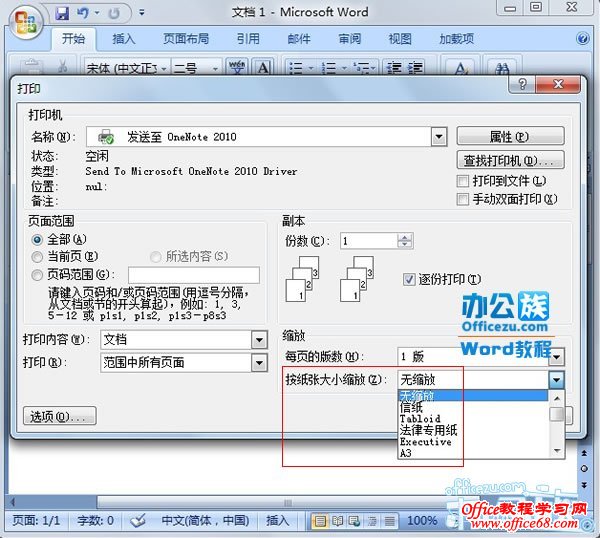The image size is (600, 538).
Task: Enable 手动双面打印(X) checkbox
Action: coord(463,199)
